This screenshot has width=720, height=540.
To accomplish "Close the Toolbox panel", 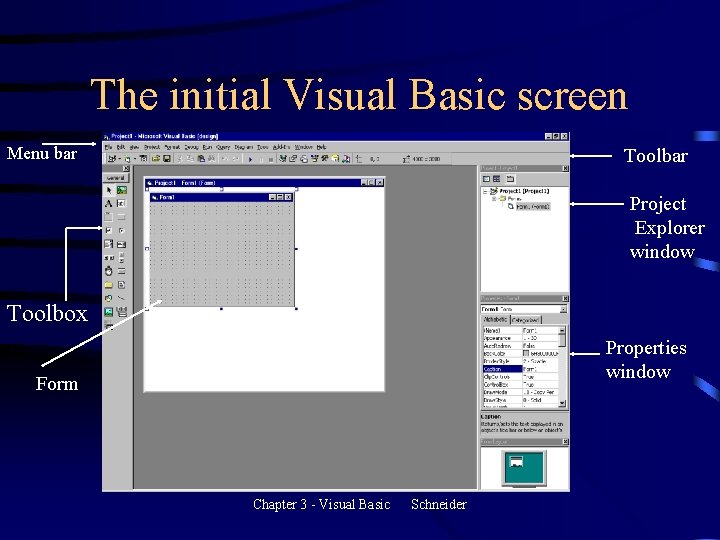I will click(126, 169).
